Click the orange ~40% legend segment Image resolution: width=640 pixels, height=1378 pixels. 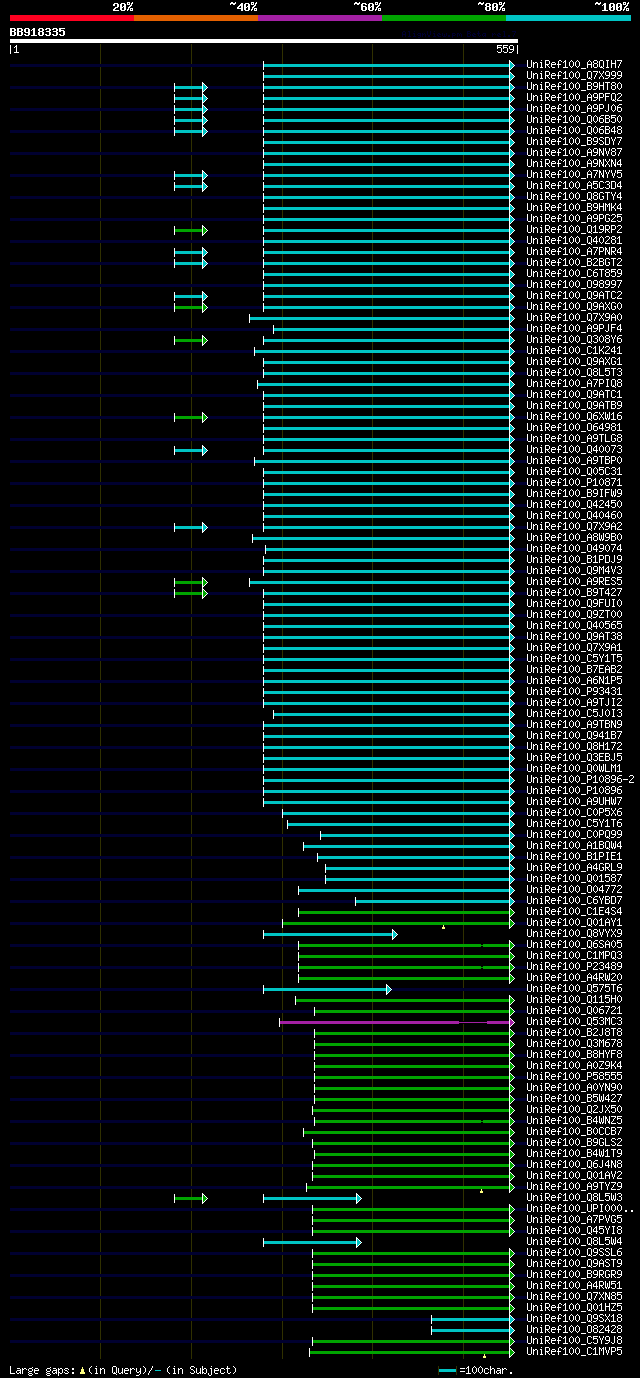195,18
